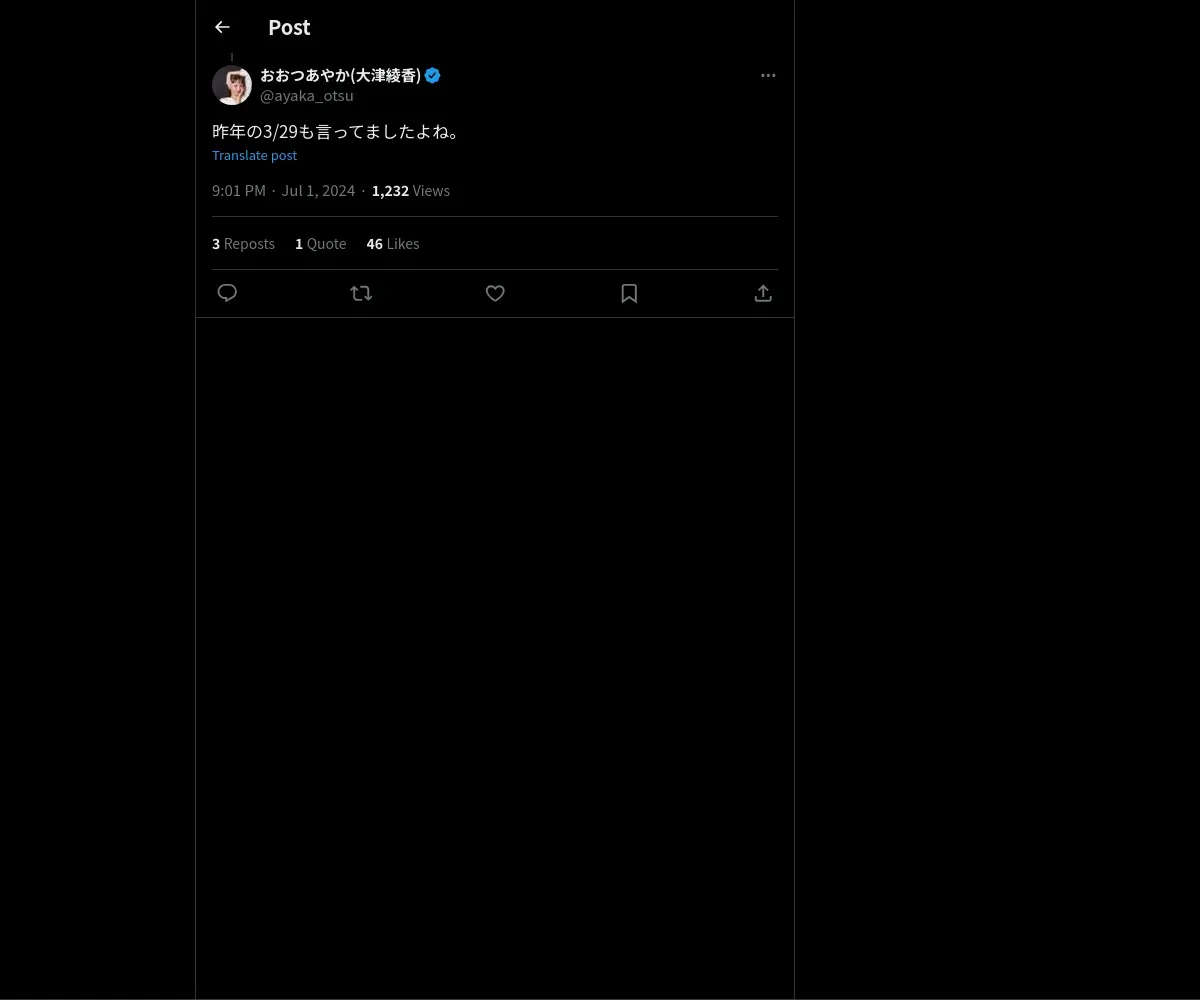Viewport: 1200px width, 1000px height.
Task: Open the share icon menu
Action: [763, 293]
